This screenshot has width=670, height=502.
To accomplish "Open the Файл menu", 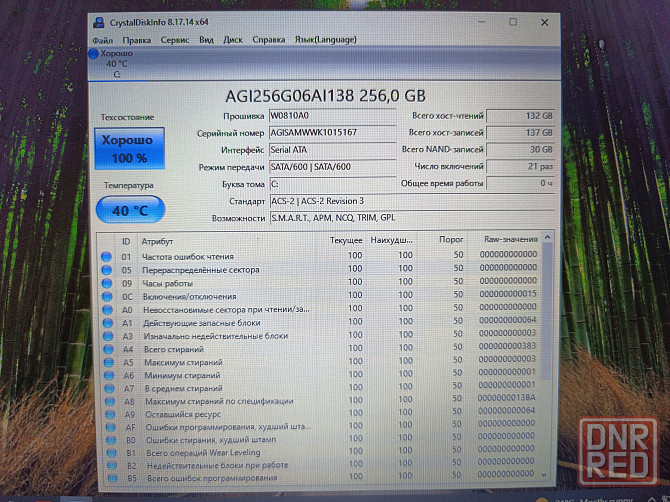I will 103,40.
